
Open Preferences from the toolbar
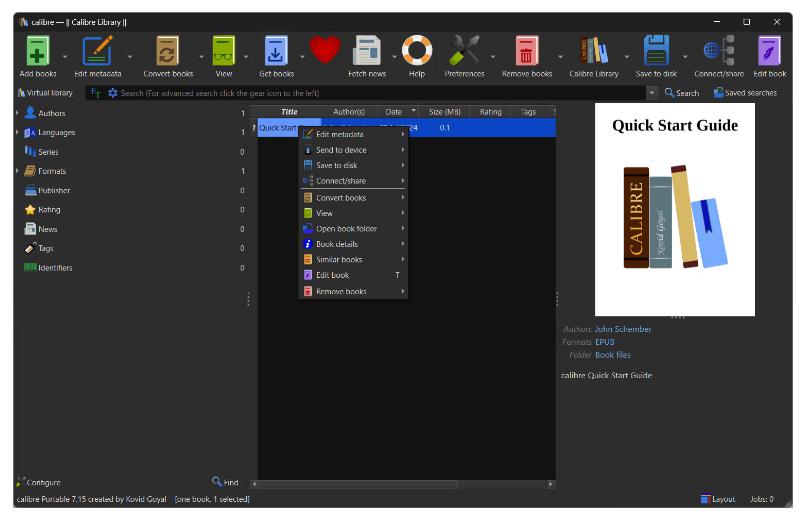pos(463,51)
